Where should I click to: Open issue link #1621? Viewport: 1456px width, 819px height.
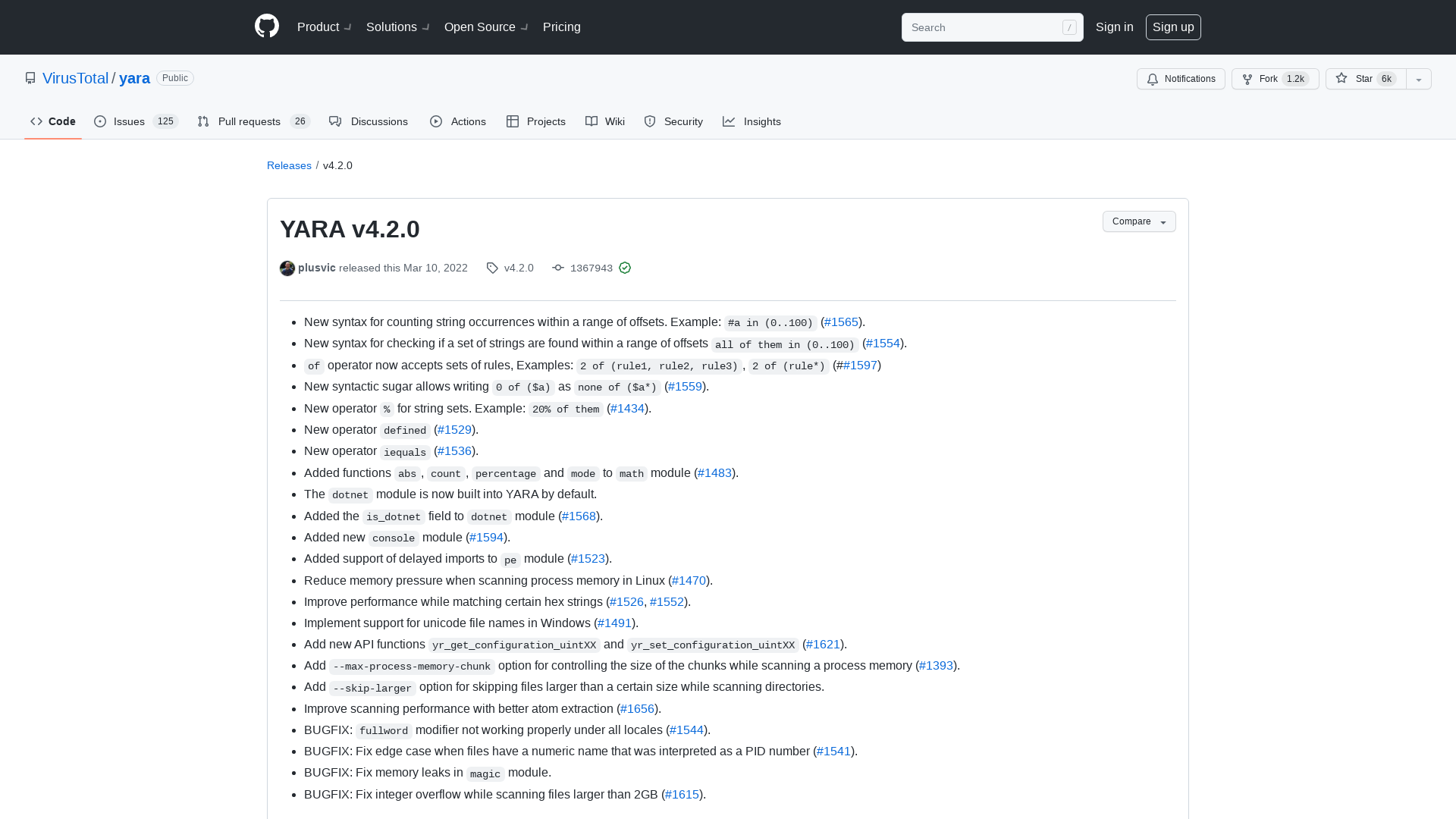coord(823,645)
